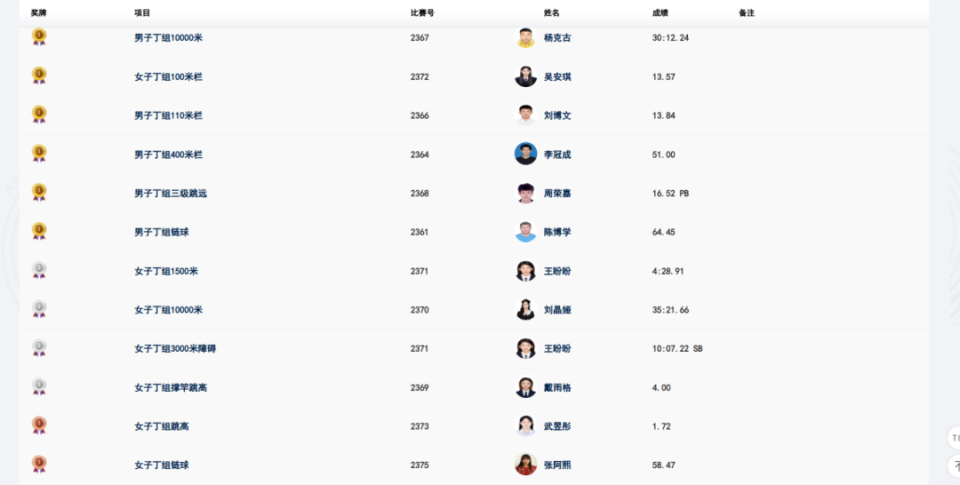Open athlete photo of 李冠成
The image size is (960, 485).
(x=525, y=154)
